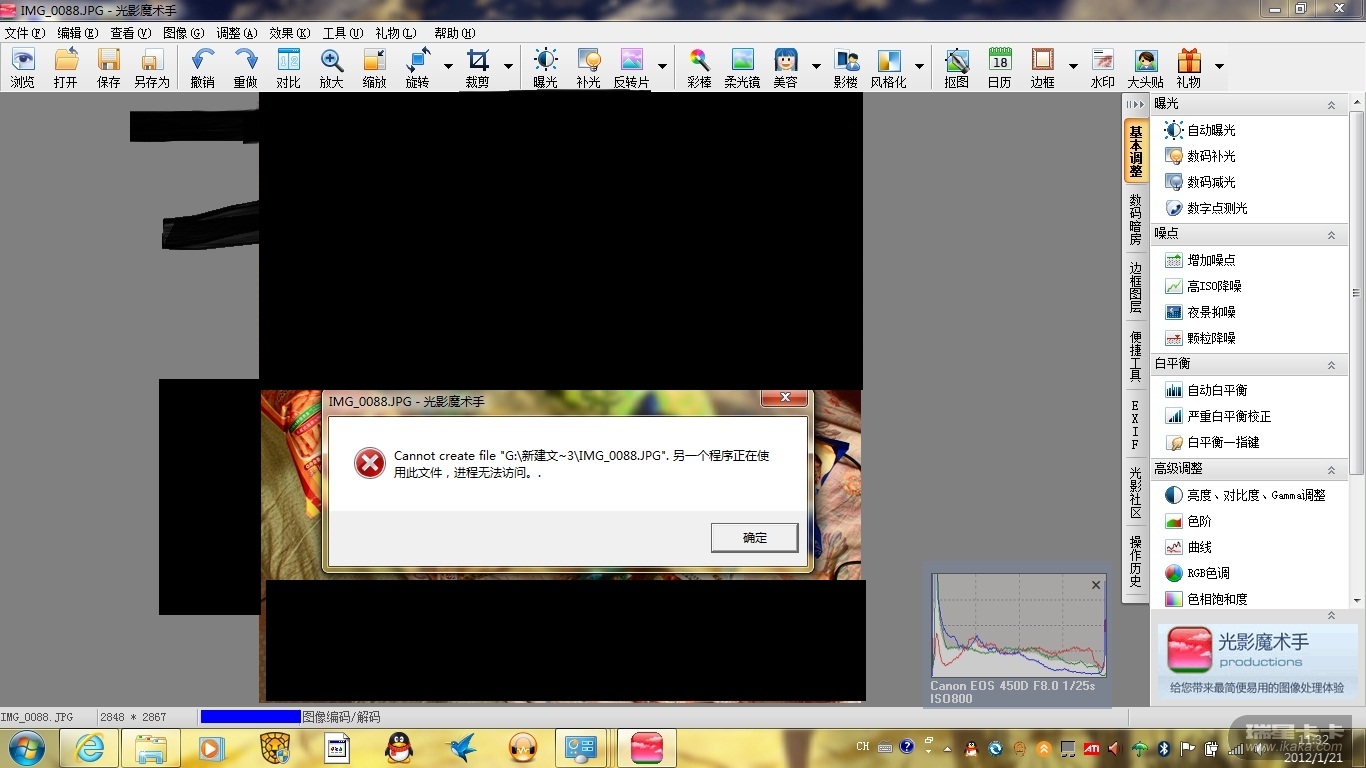The height and width of the screenshot is (768, 1366).
Task: Collapse the 曝光 panel section
Action: pos(1331,105)
